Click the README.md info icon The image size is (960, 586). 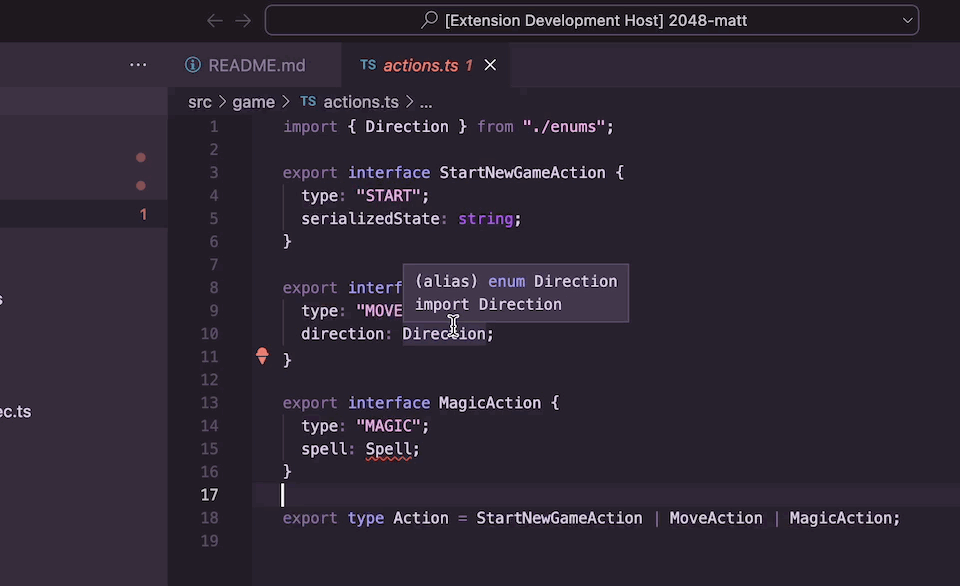[x=193, y=65]
